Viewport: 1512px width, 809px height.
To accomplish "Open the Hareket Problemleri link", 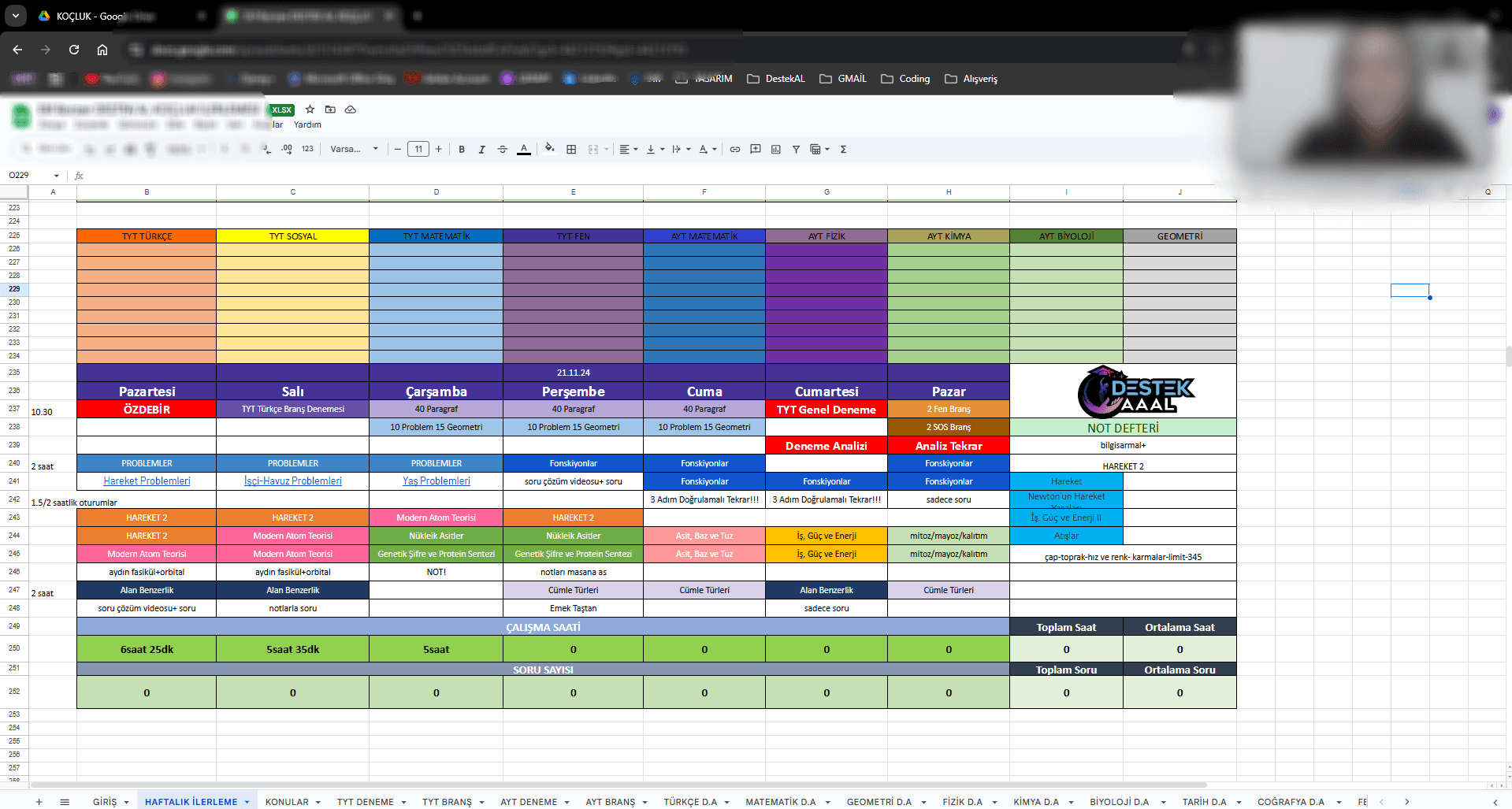I will point(147,481).
